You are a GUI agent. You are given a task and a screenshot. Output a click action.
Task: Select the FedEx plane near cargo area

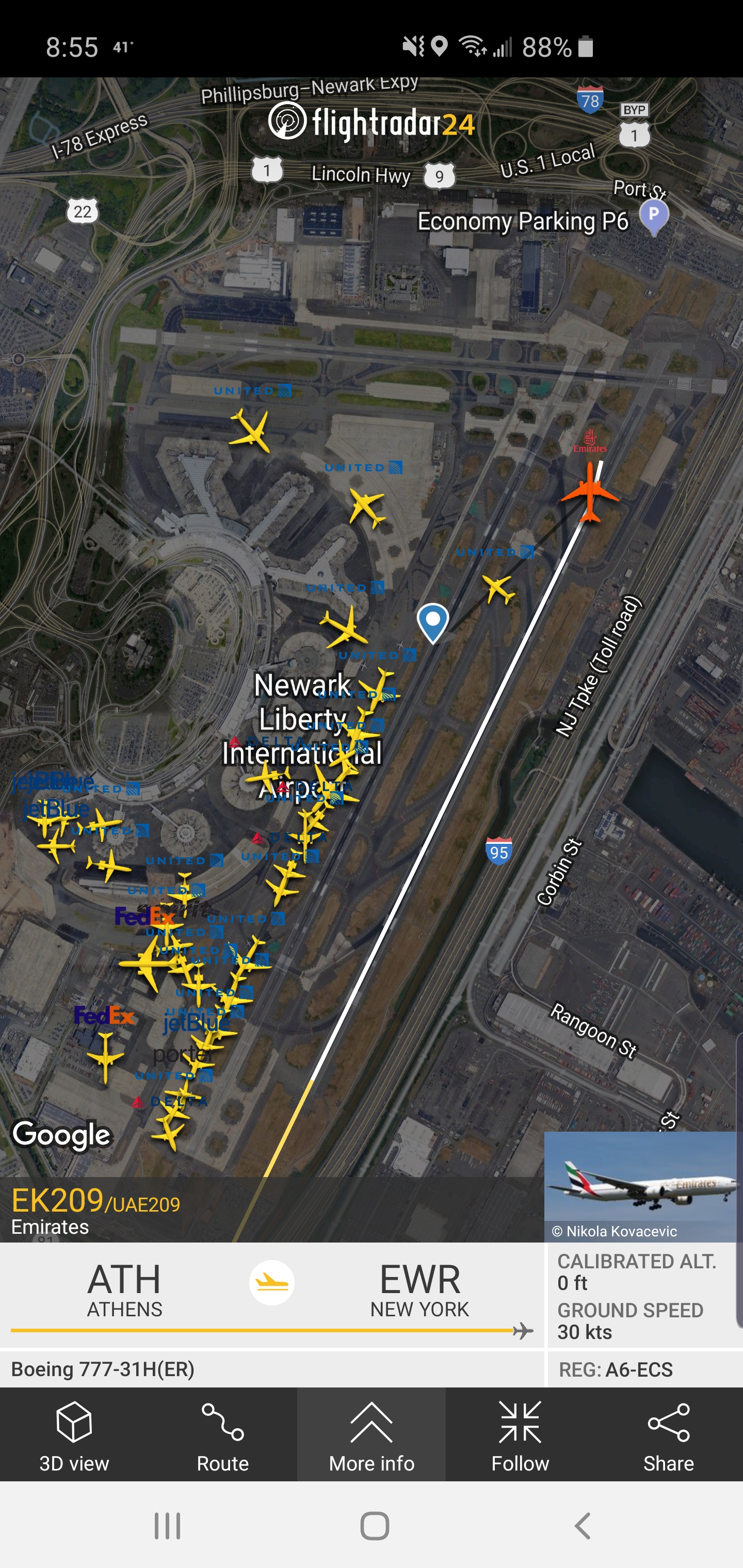coord(105,1057)
